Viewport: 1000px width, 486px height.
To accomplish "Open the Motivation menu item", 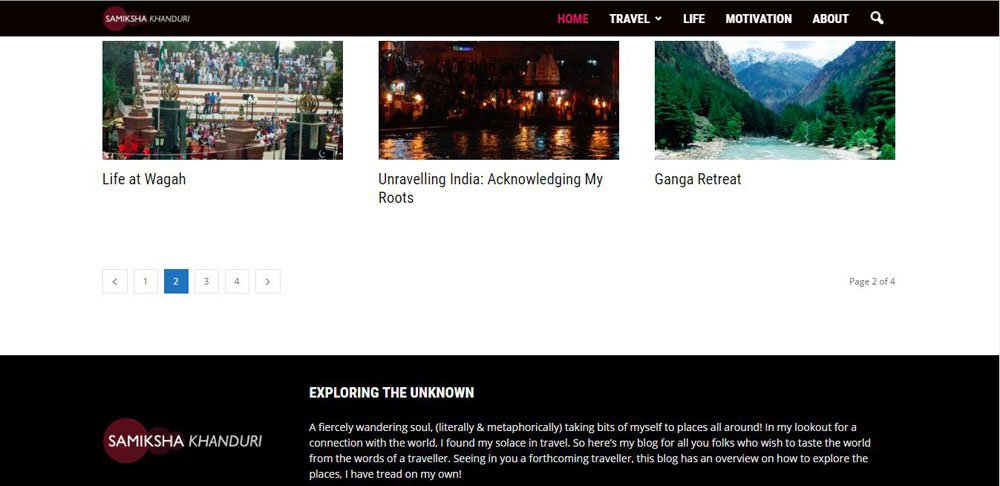I will click(x=758, y=19).
